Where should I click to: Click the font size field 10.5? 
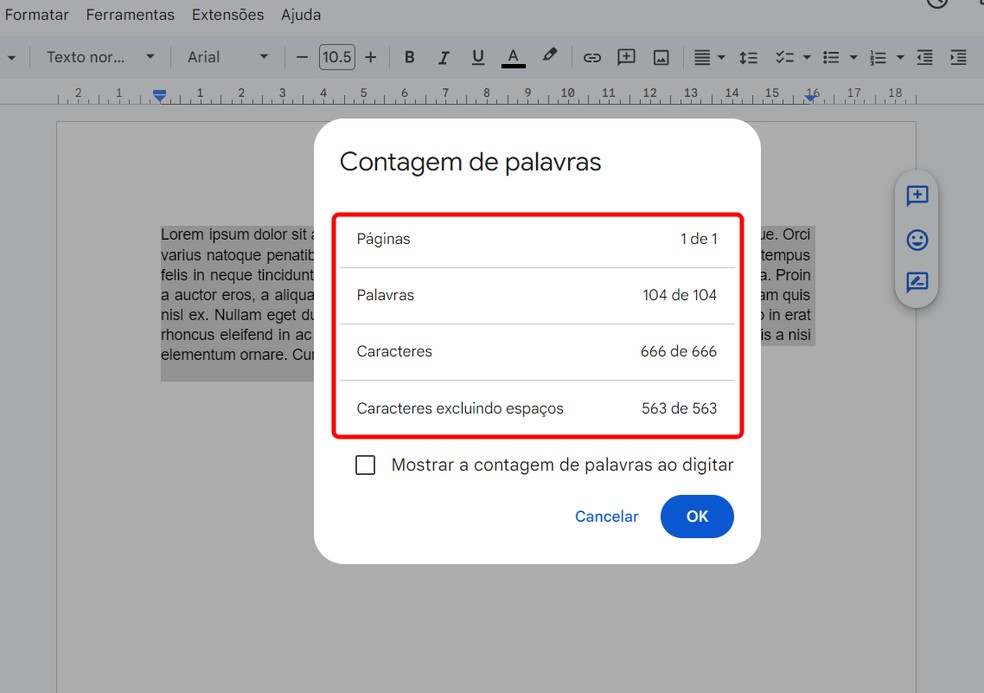click(337, 57)
